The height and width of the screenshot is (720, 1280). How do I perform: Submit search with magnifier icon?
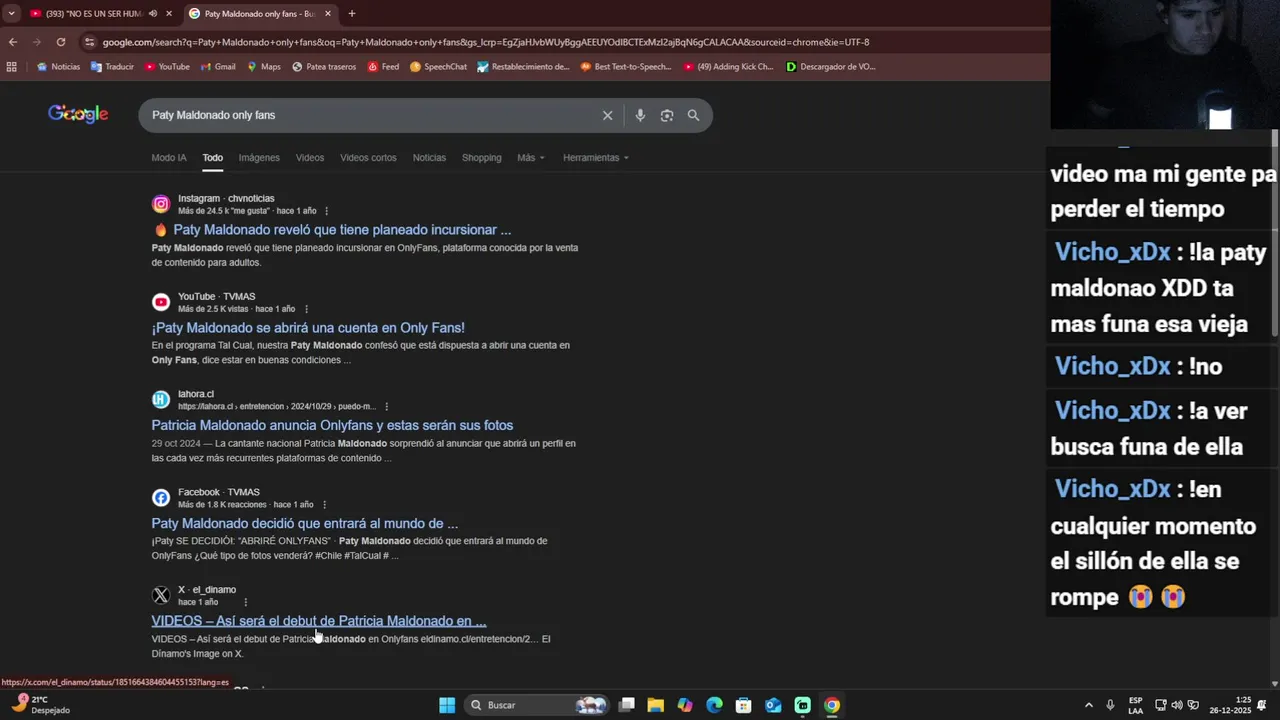click(x=693, y=115)
